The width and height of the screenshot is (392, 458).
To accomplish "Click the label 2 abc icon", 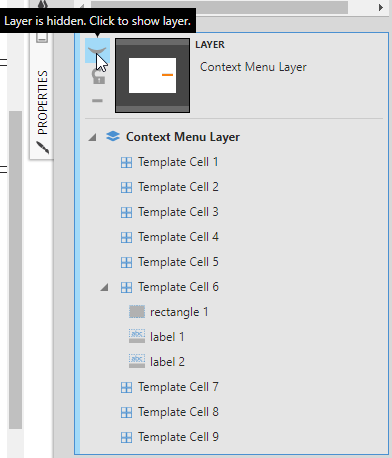I will 137,361.
